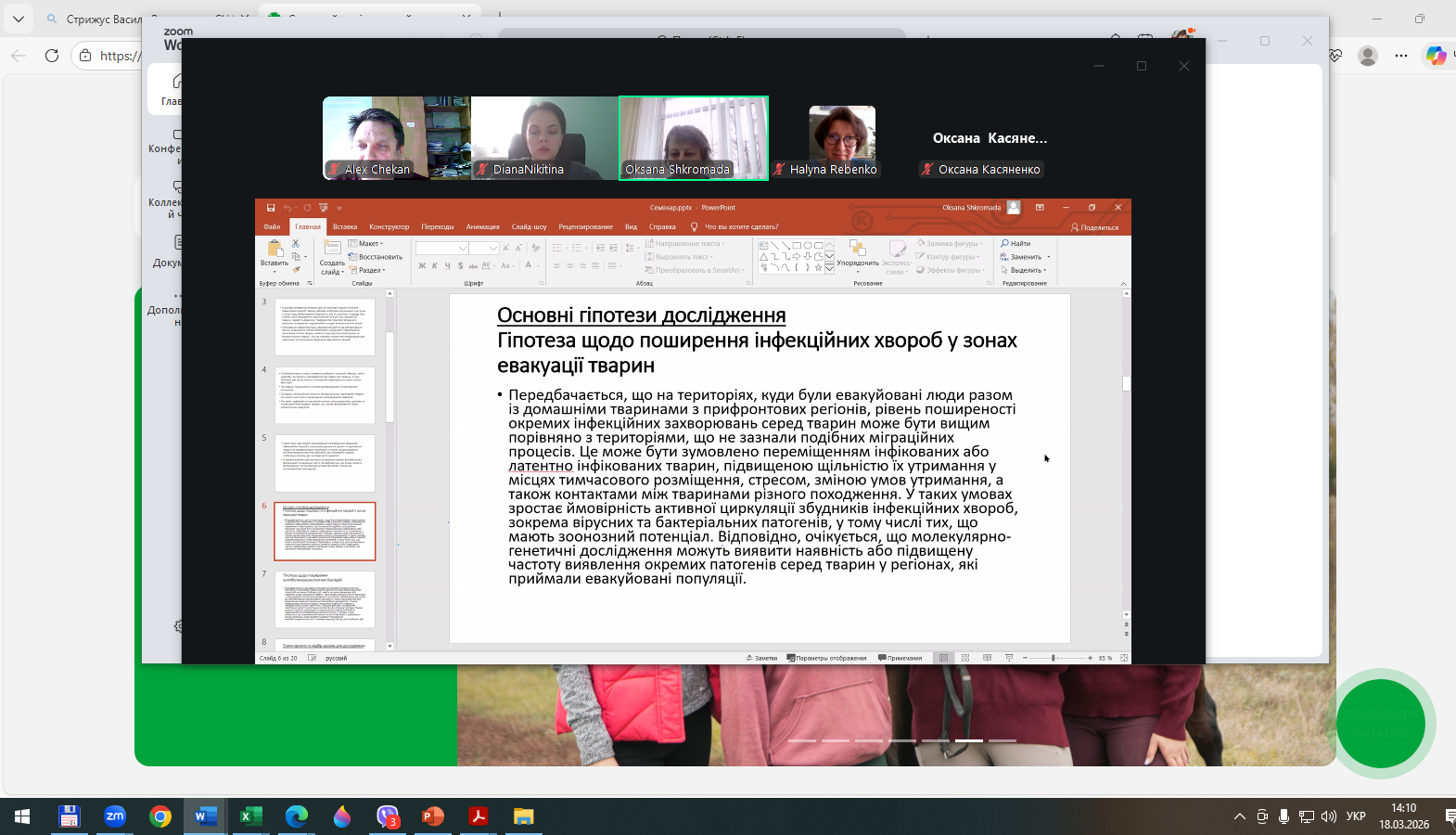Toggle Bold (Ж) text formatting
The width and height of the screenshot is (1456, 835).
tap(422, 266)
